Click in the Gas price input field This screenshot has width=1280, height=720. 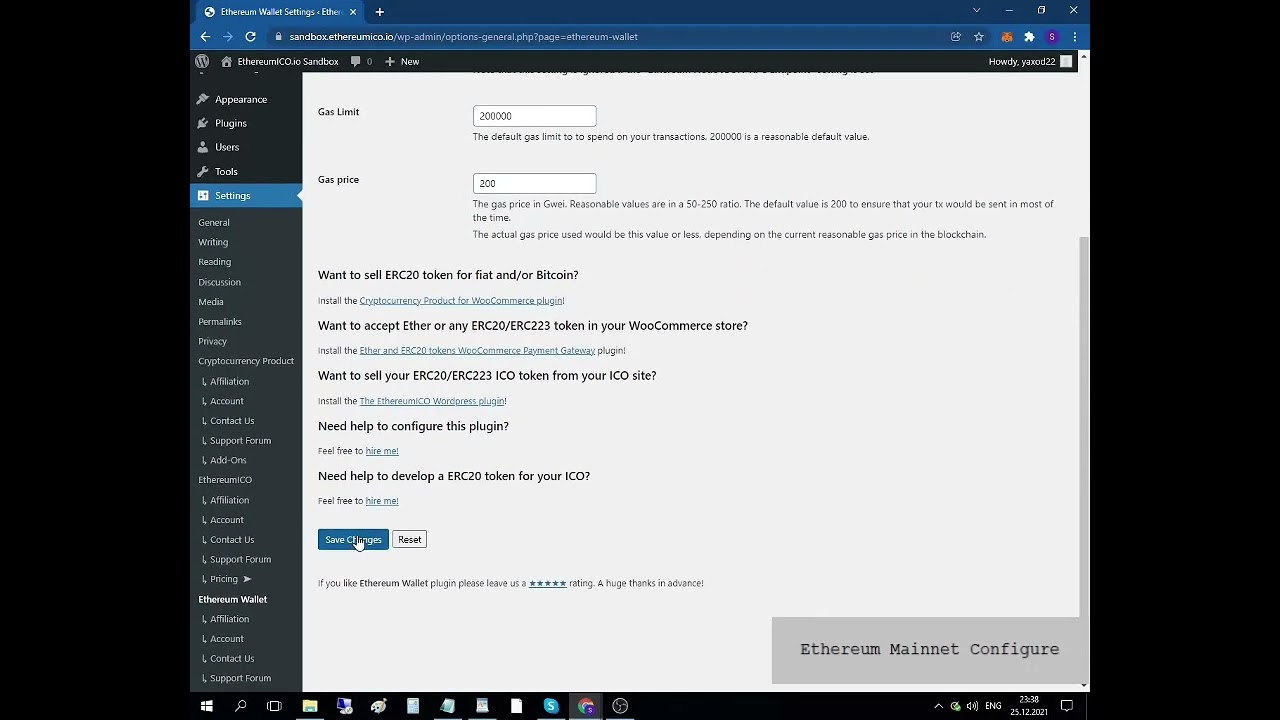coord(534,183)
